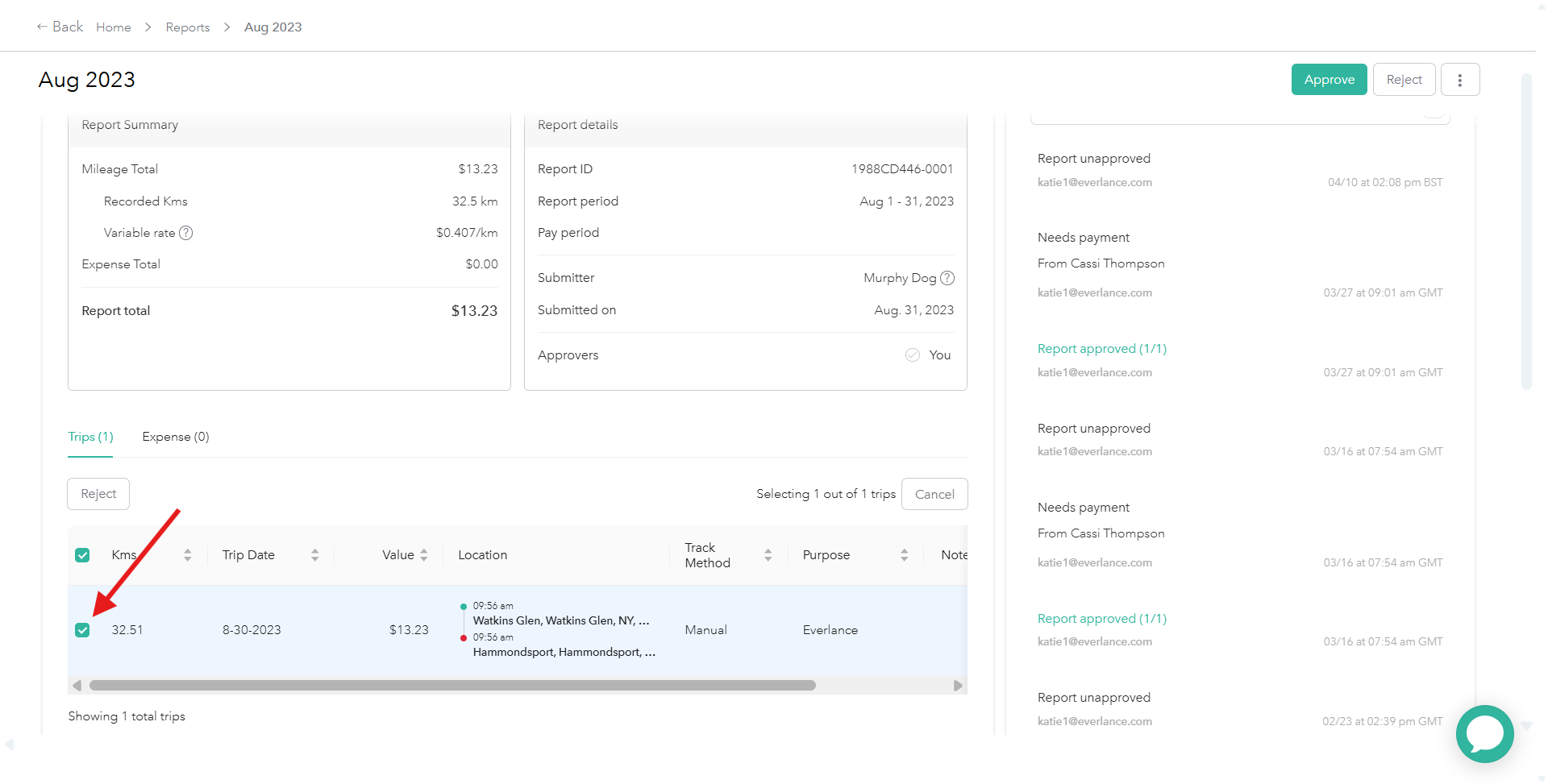Viewport: 1548px width, 784px height.
Task: Uncheck the select-all trips checkbox in header
Action: 82,555
